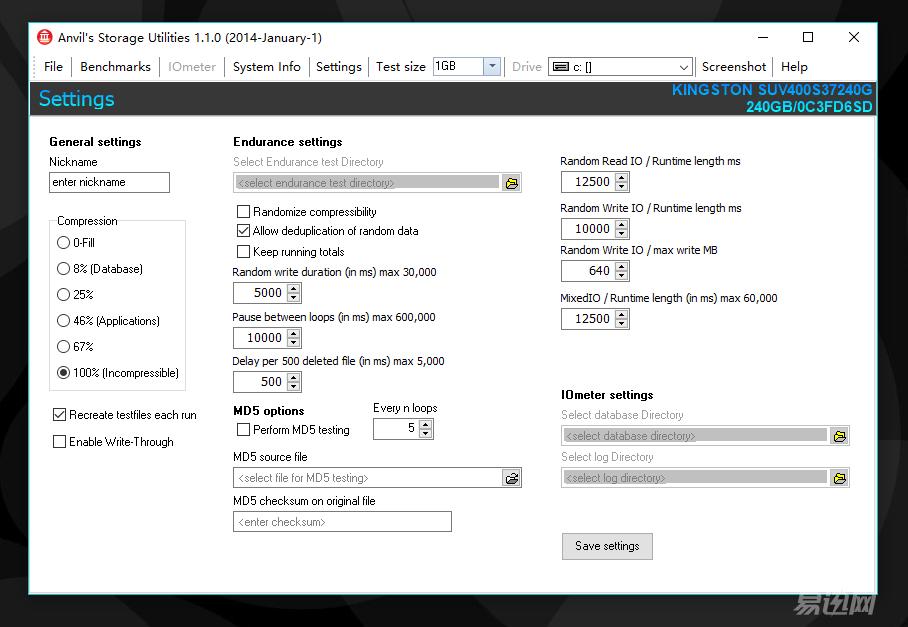Increase Delay per 500 deleted file value

294,378
